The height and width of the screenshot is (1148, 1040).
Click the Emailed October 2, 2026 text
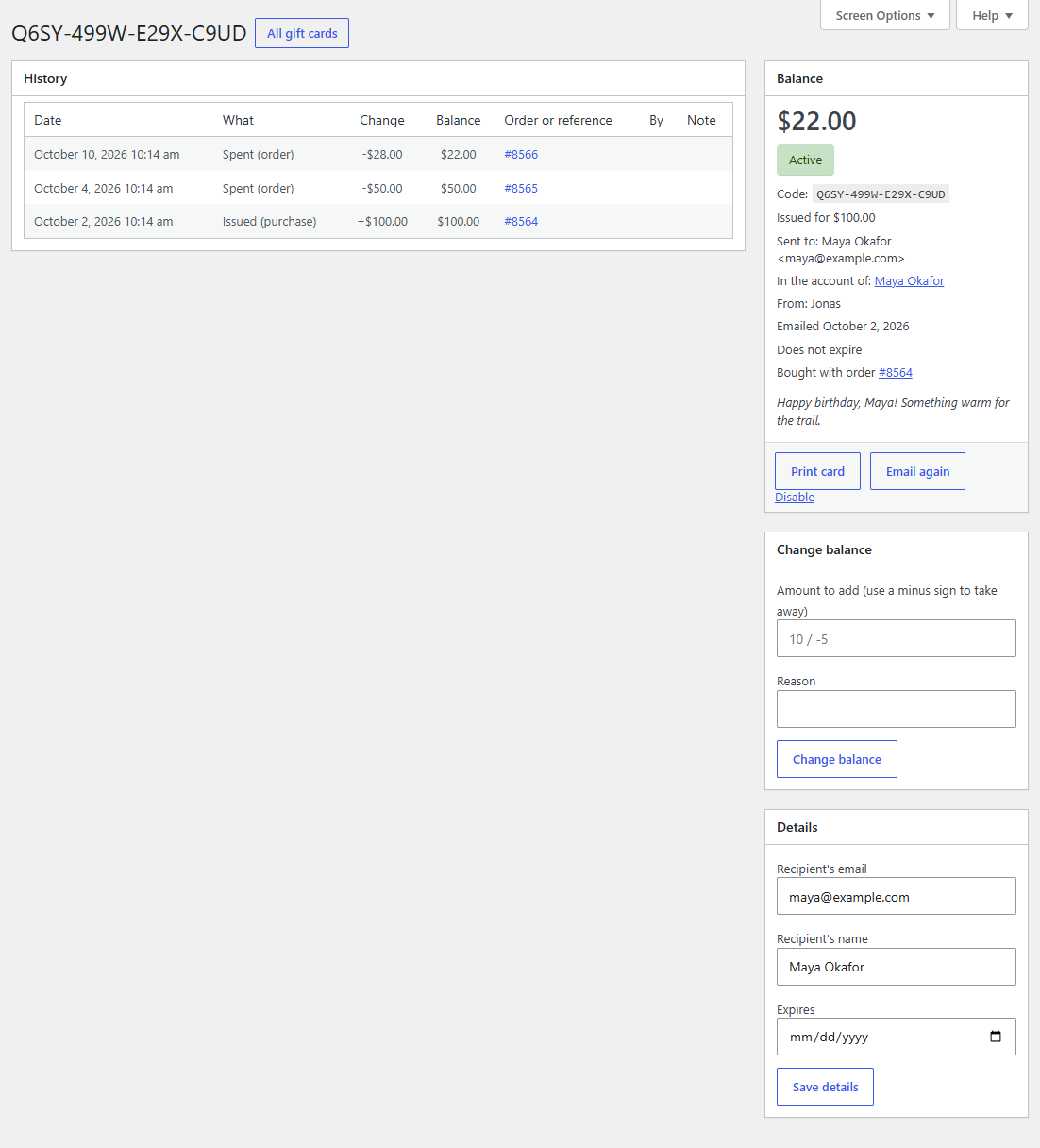(x=843, y=327)
